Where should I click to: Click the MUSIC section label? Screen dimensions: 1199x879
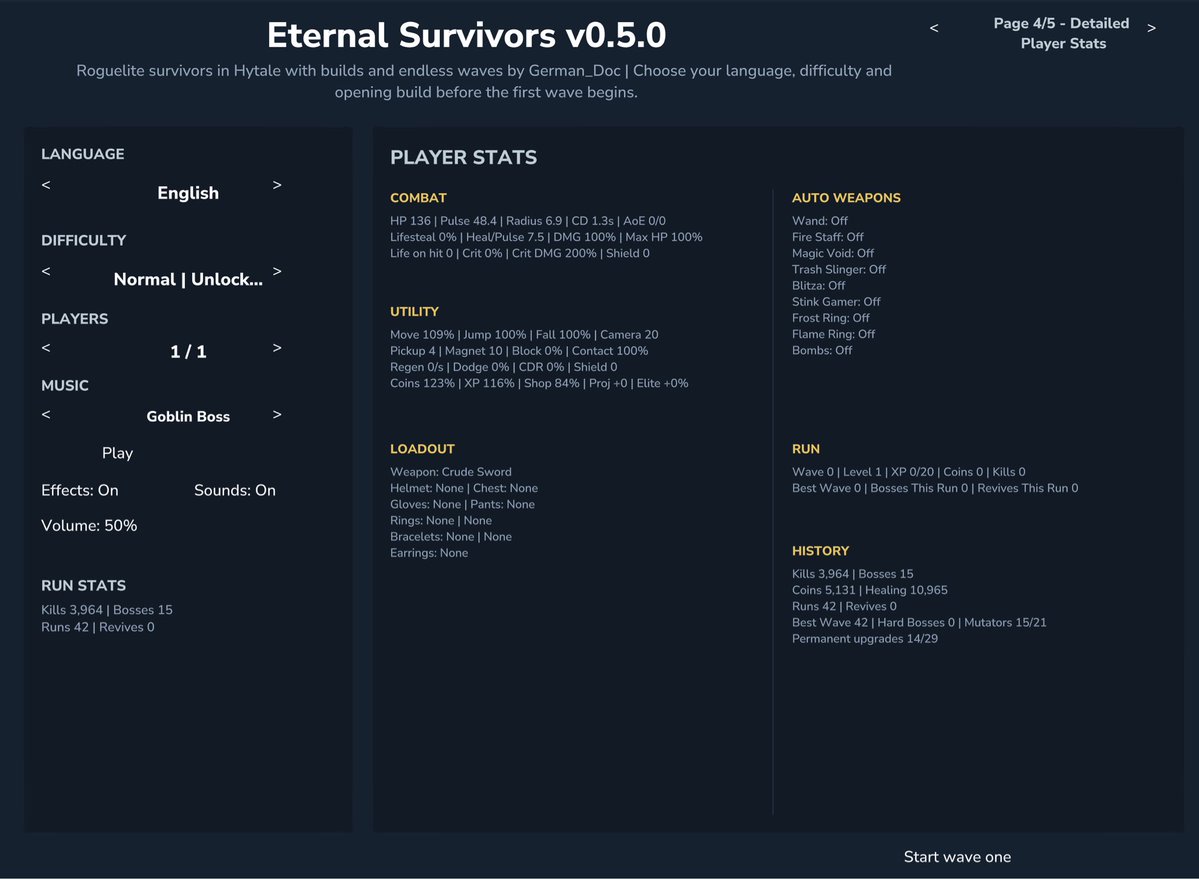tap(65, 386)
